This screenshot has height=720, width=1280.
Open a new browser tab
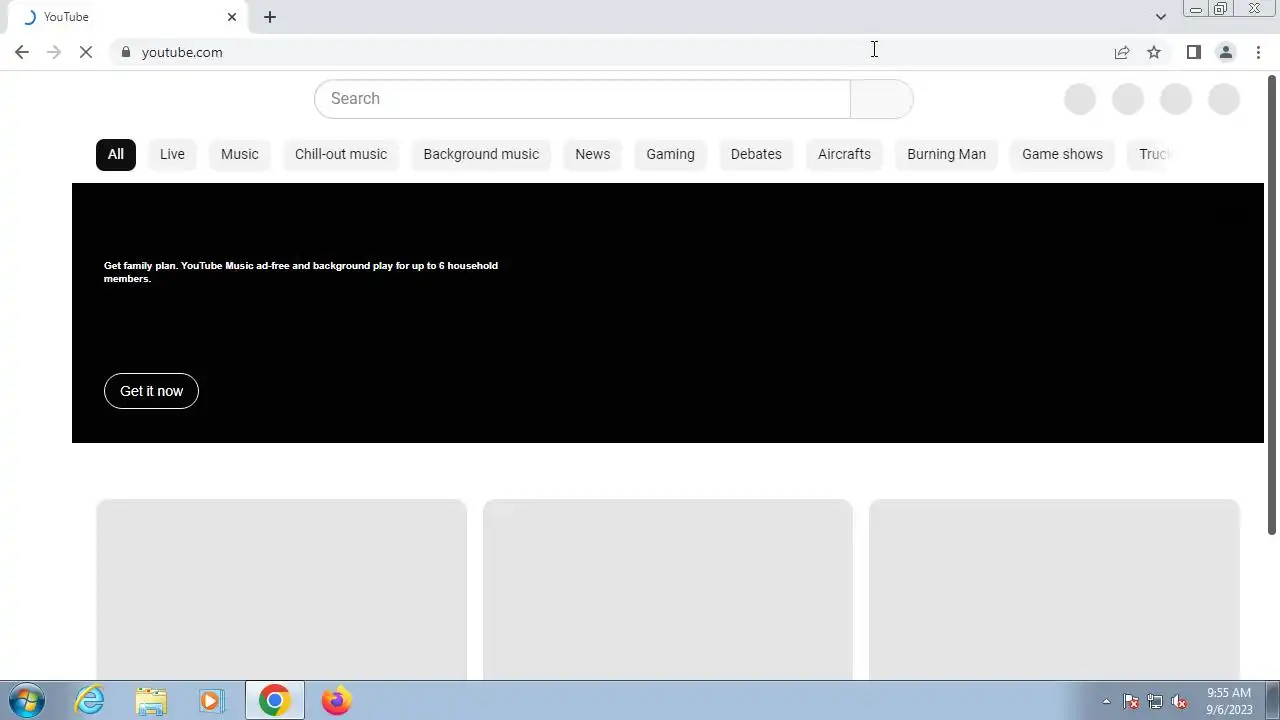[x=270, y=17]
